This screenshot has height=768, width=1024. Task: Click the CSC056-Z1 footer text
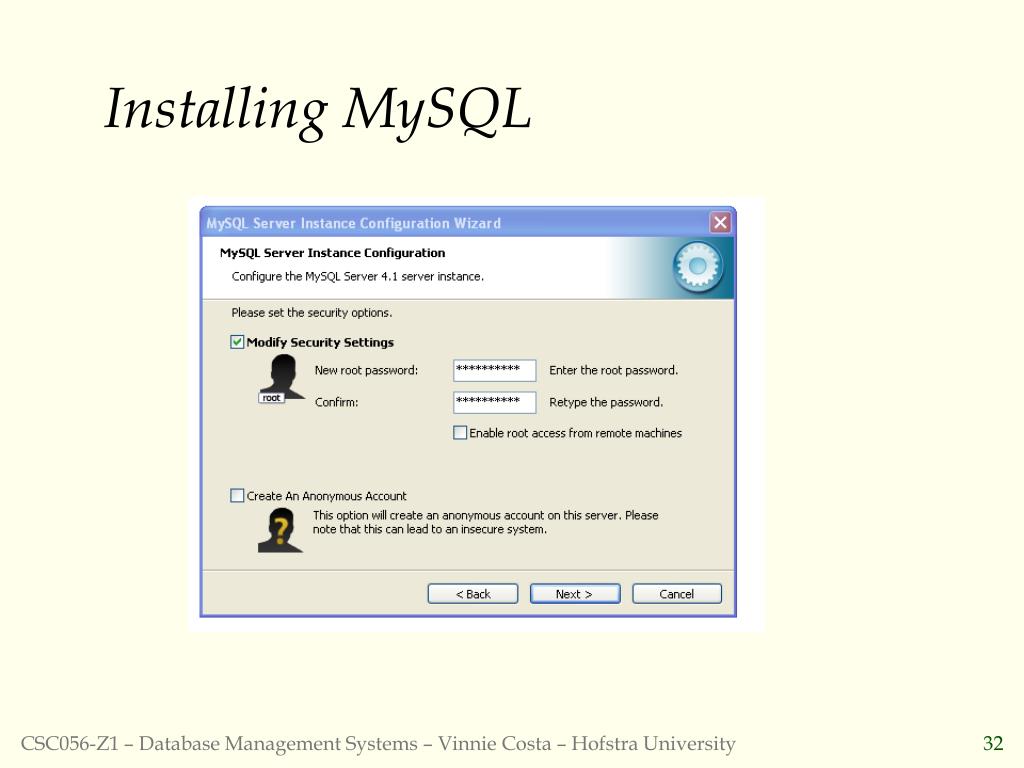coord(378,744)
